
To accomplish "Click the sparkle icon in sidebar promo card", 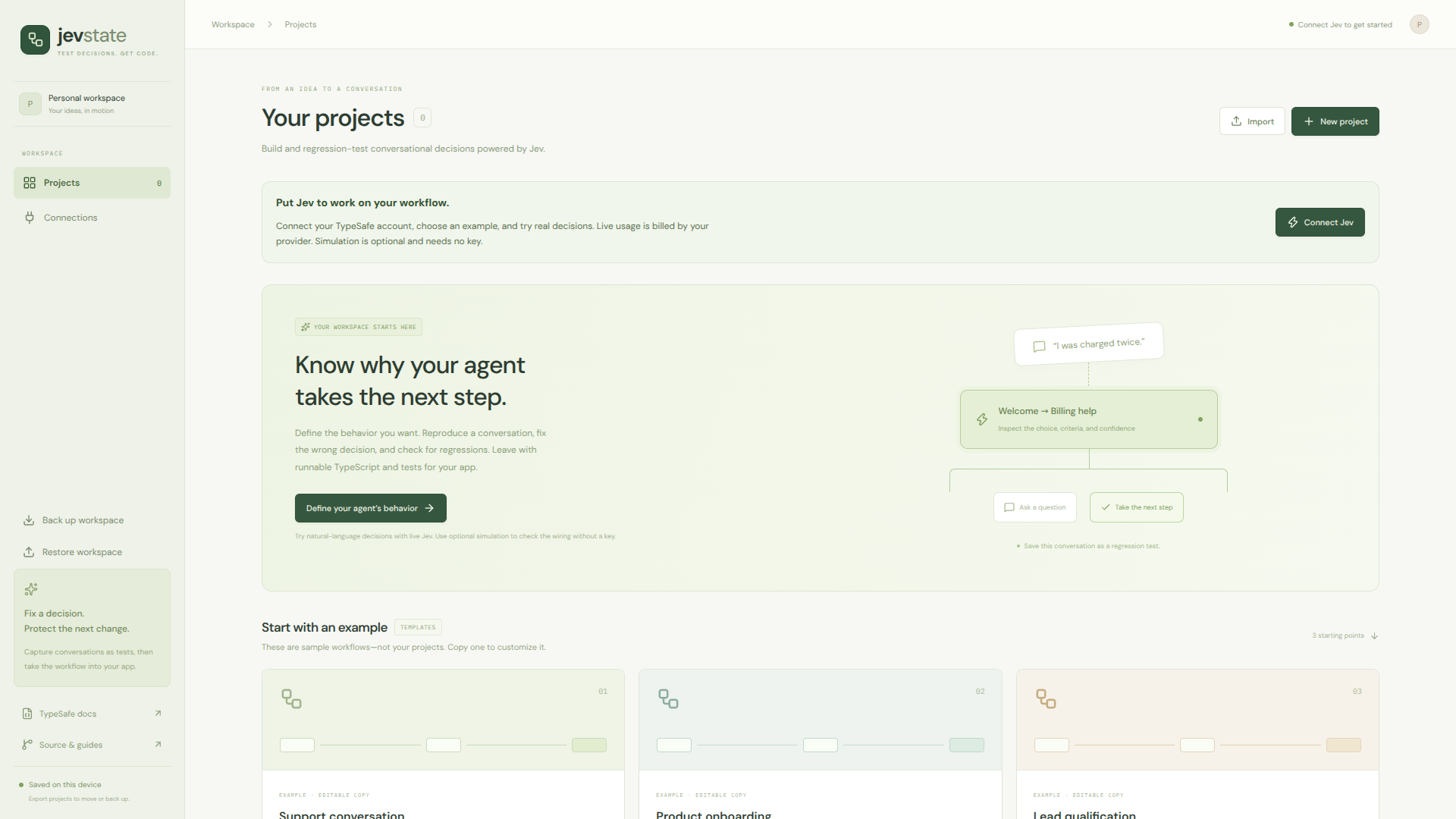I will click(x=31, y=589).
